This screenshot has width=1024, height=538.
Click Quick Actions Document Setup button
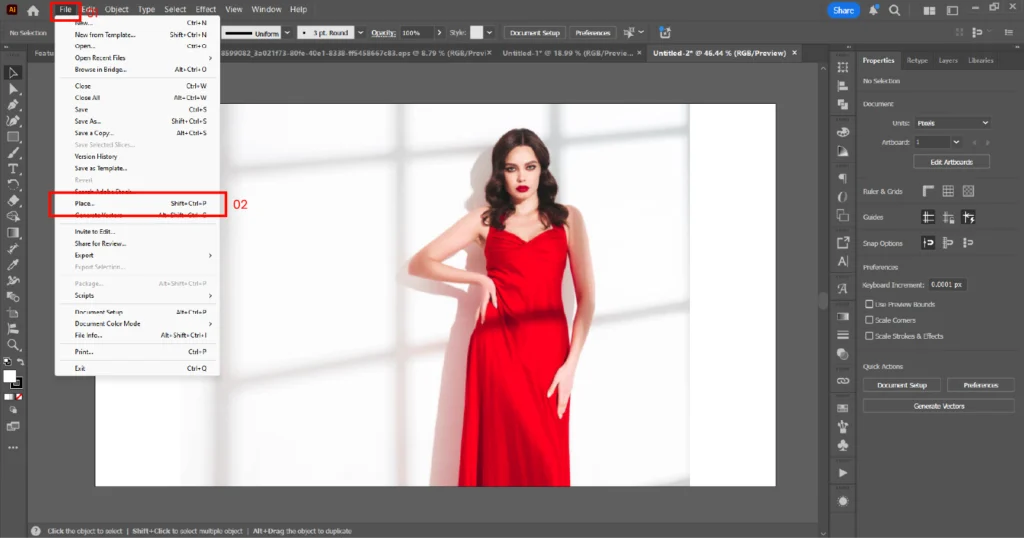(x=902, y=385)
